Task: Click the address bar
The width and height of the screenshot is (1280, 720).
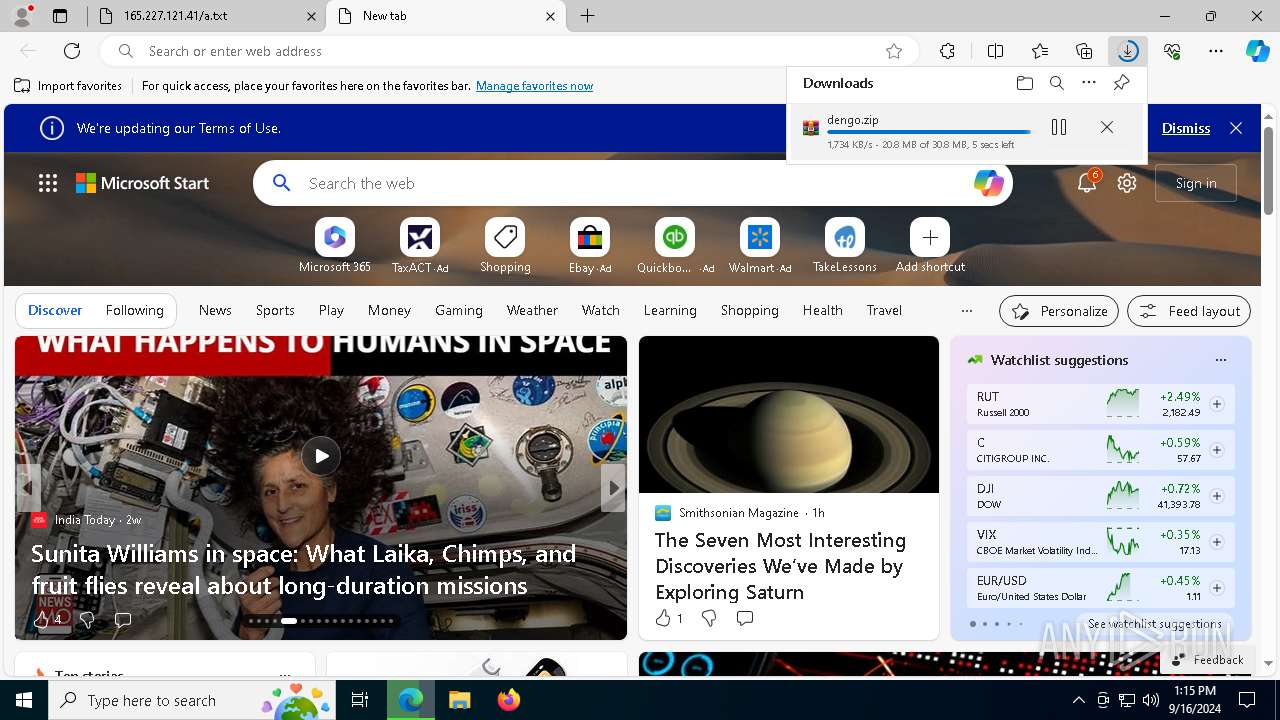Action: click(510, 51)
